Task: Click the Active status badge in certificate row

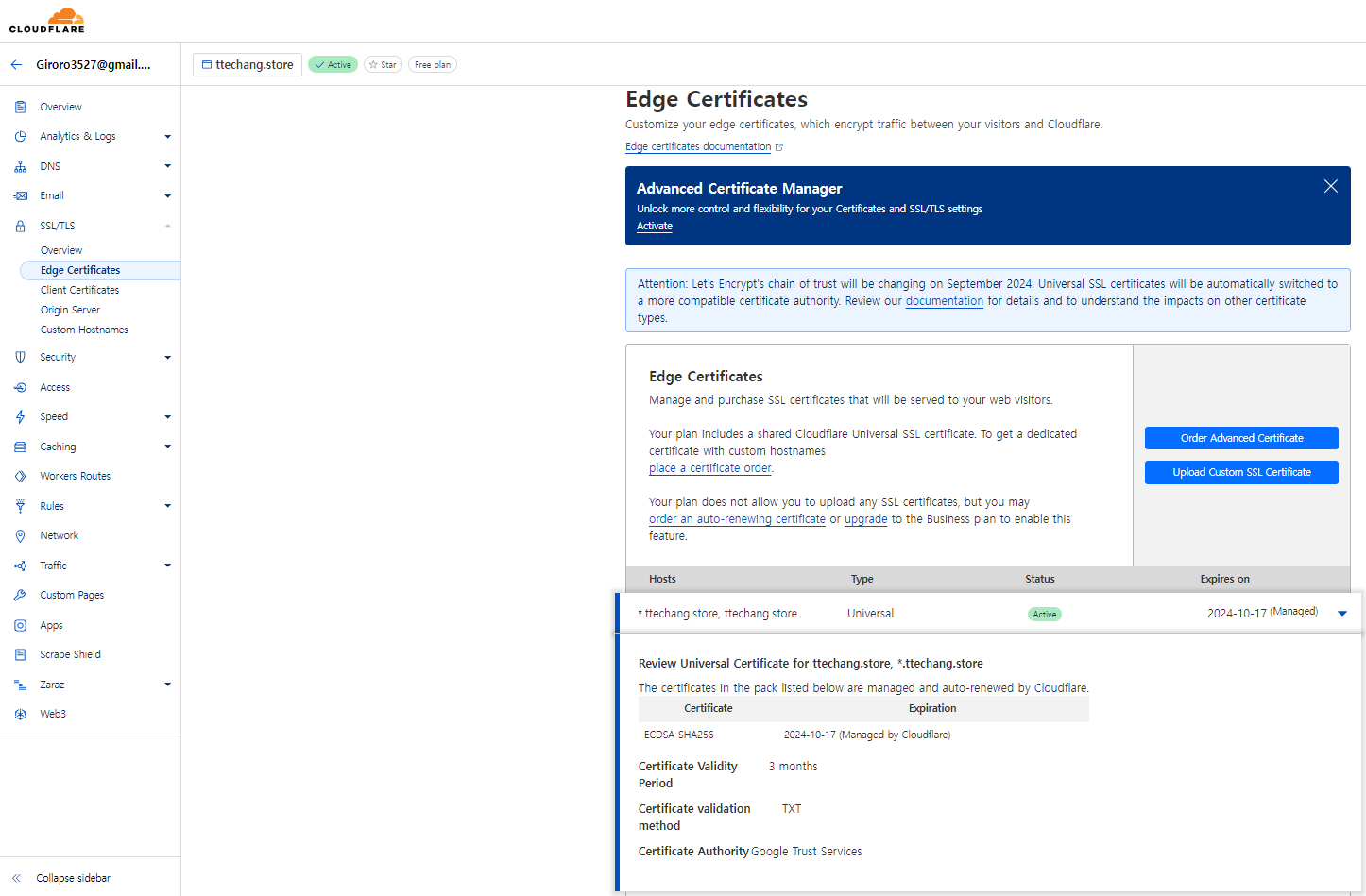Action: [x=1045, y=615]
